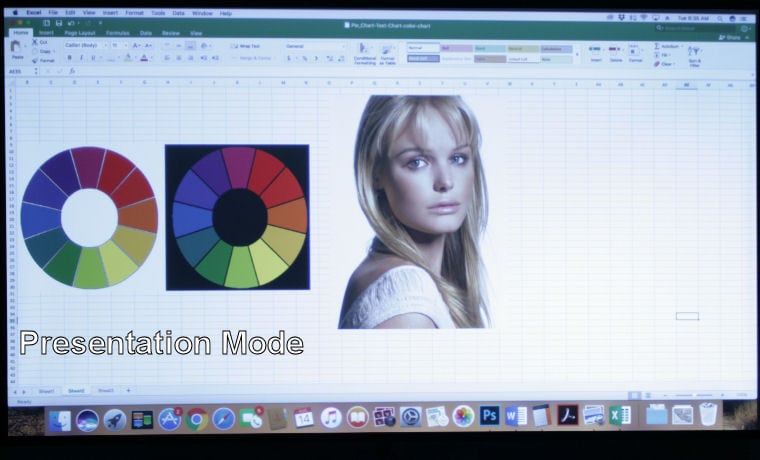The width and height of the screenshot is (760, 460).
Task: Enable Wrap Text for the cell
Action: click(246, 46)
